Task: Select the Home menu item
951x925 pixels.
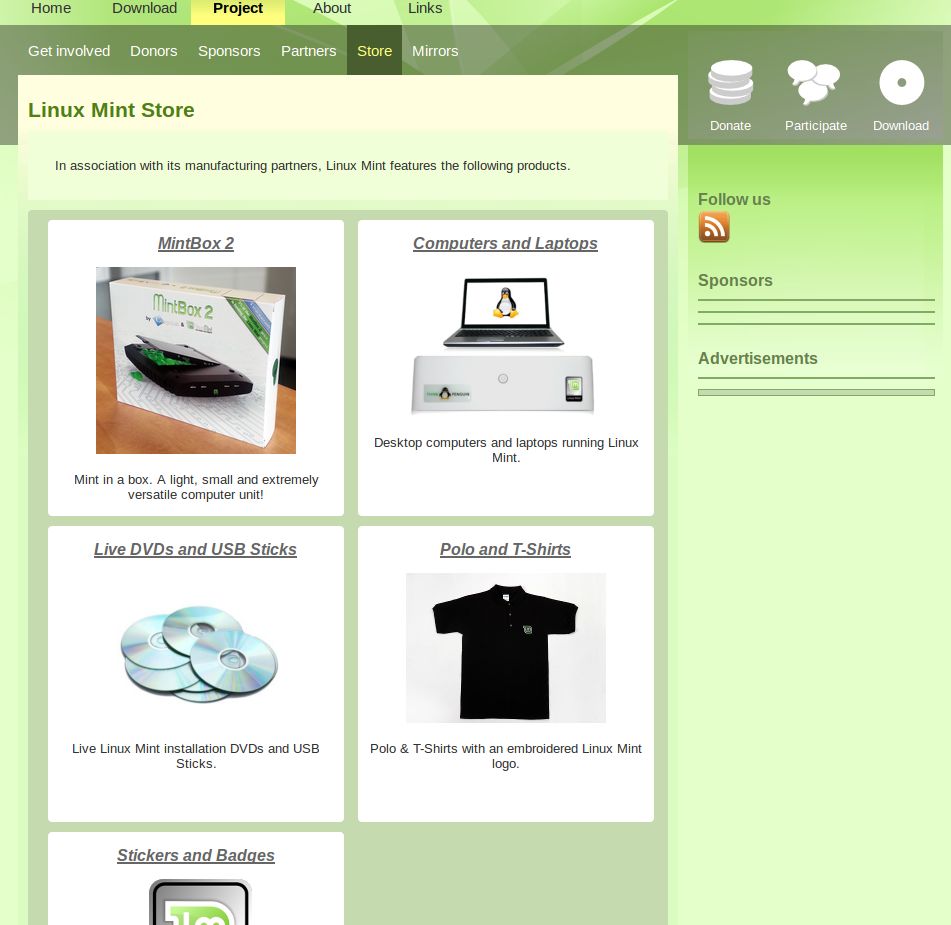Action: point(51,9)
